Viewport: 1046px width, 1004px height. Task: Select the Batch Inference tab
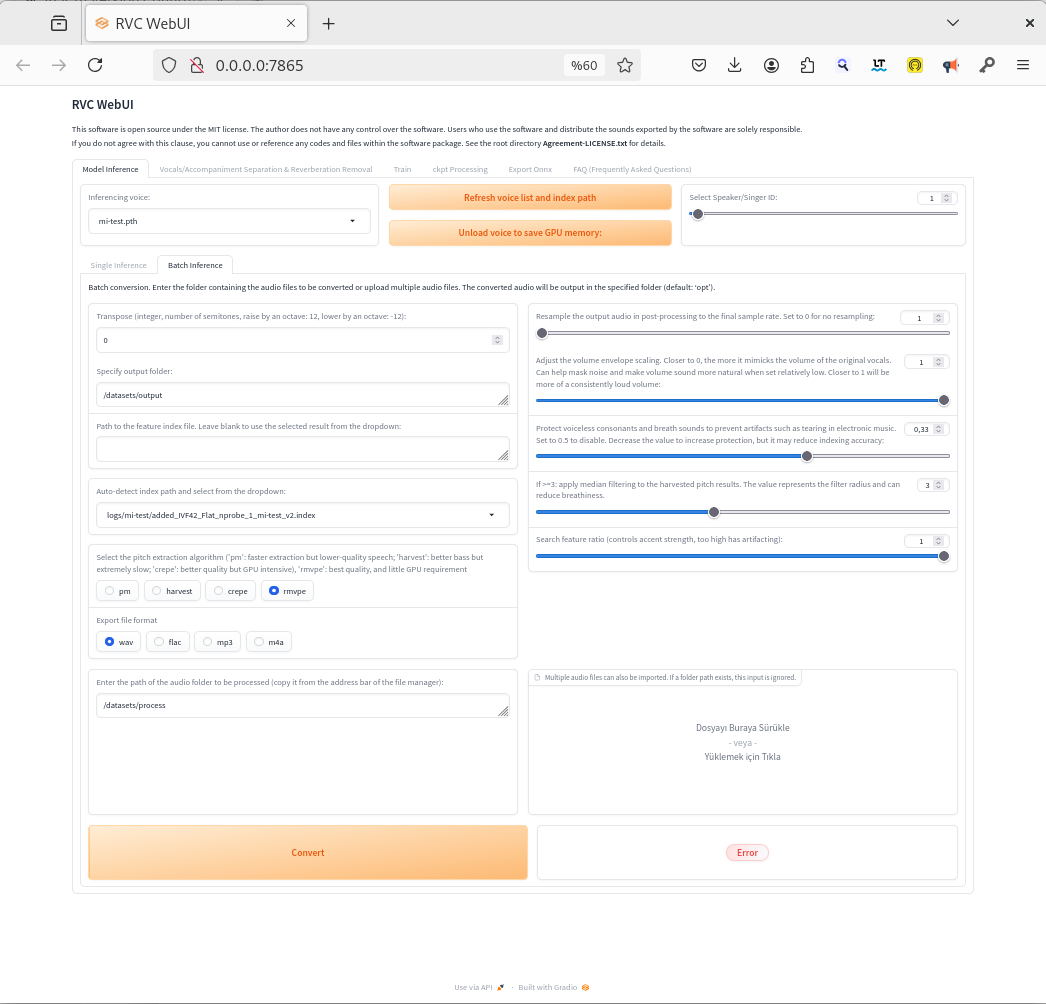(195, 266)
